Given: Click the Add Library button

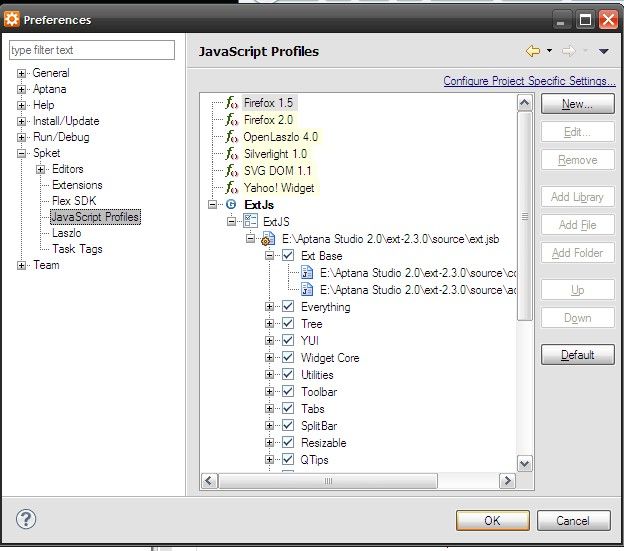Looking at the screenshot, I should tap(577, 197).
